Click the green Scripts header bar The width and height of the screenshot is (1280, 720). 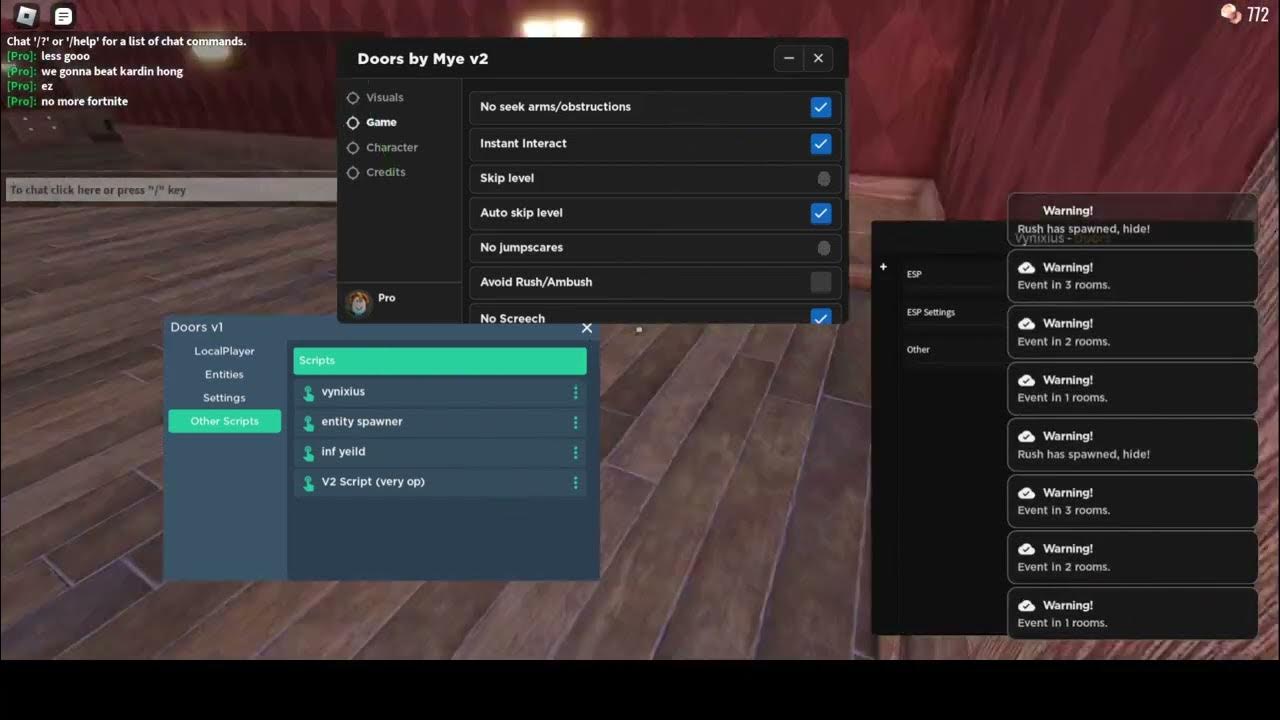pos(440,361)
